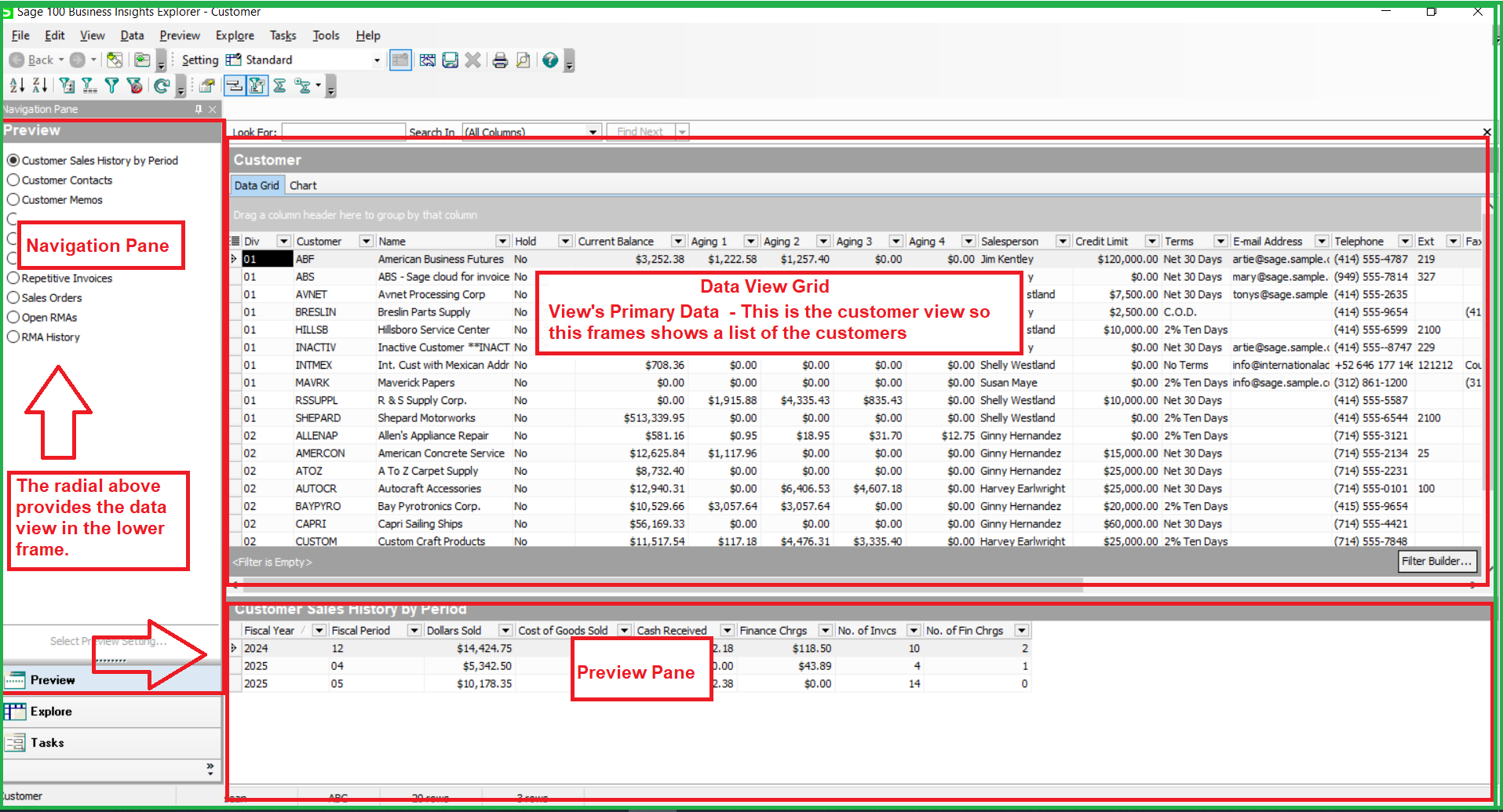The image size is (1503, 812).
Task: Open summaries using the Sigma icon
Action: [x=279, y=86]
